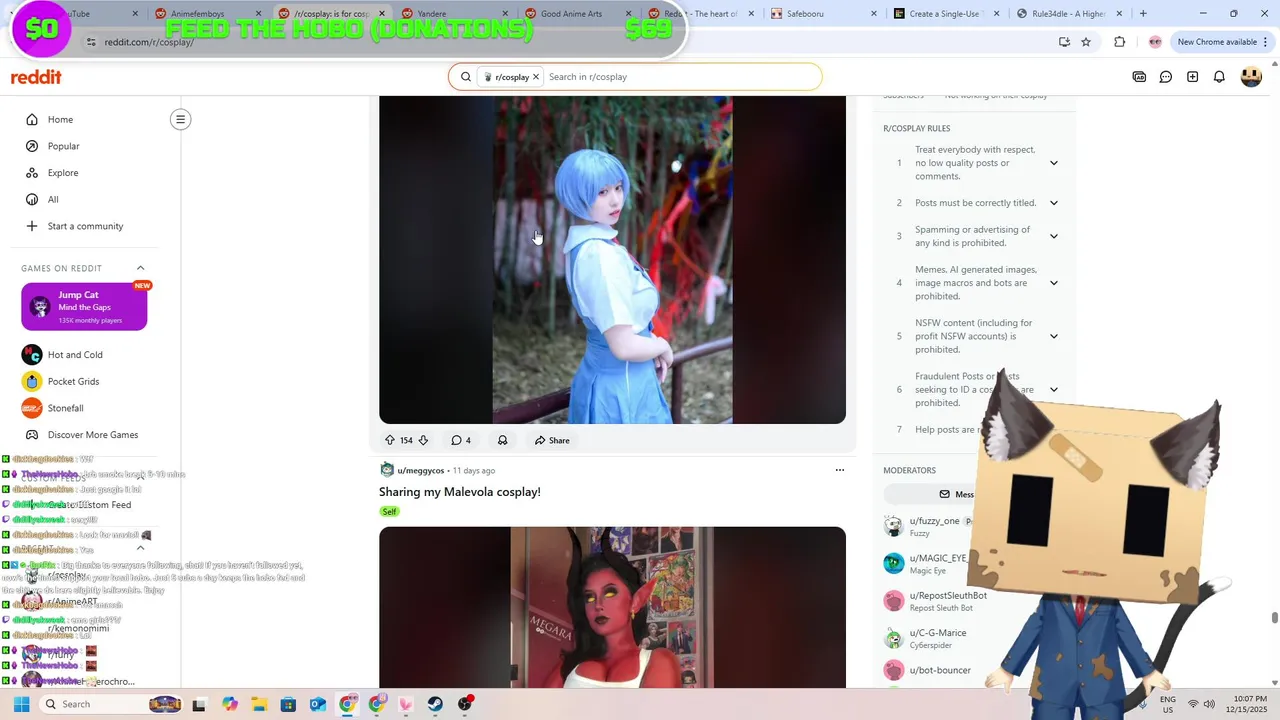Open Steam from the taskbar
1280x720 pixels.
click(x=436, y=704)
